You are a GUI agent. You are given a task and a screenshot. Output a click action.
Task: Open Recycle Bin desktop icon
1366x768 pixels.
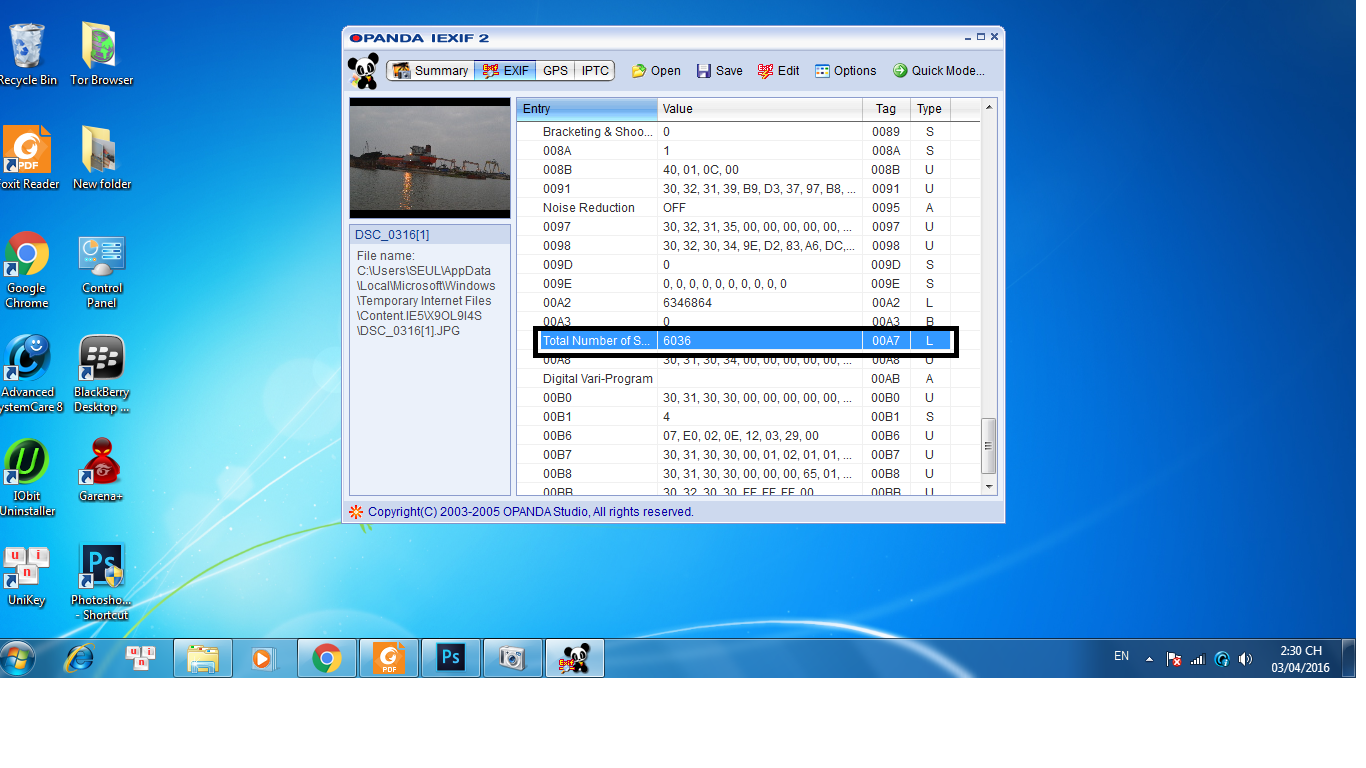pyautogui.click(x=27, y=54)
